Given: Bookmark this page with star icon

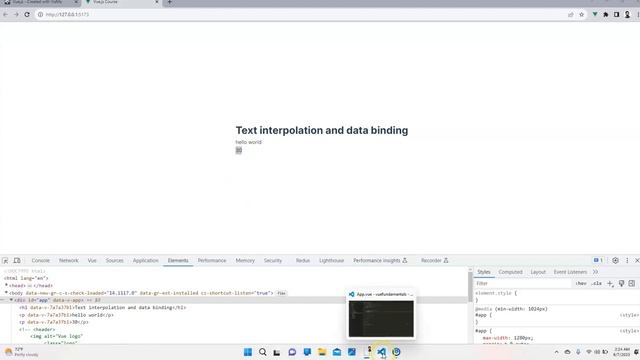Looking at the screenshot, I should 582,14.
